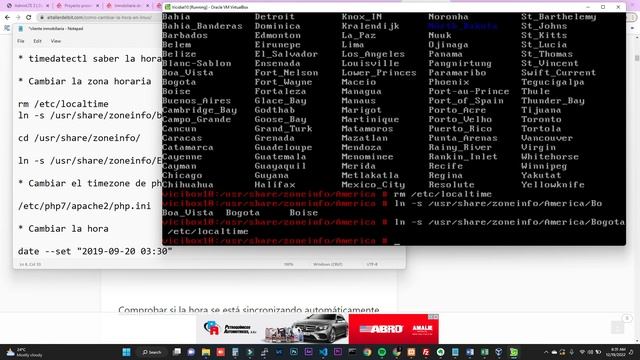Go forward in the Chrome browser

click(x=18, y=18)
